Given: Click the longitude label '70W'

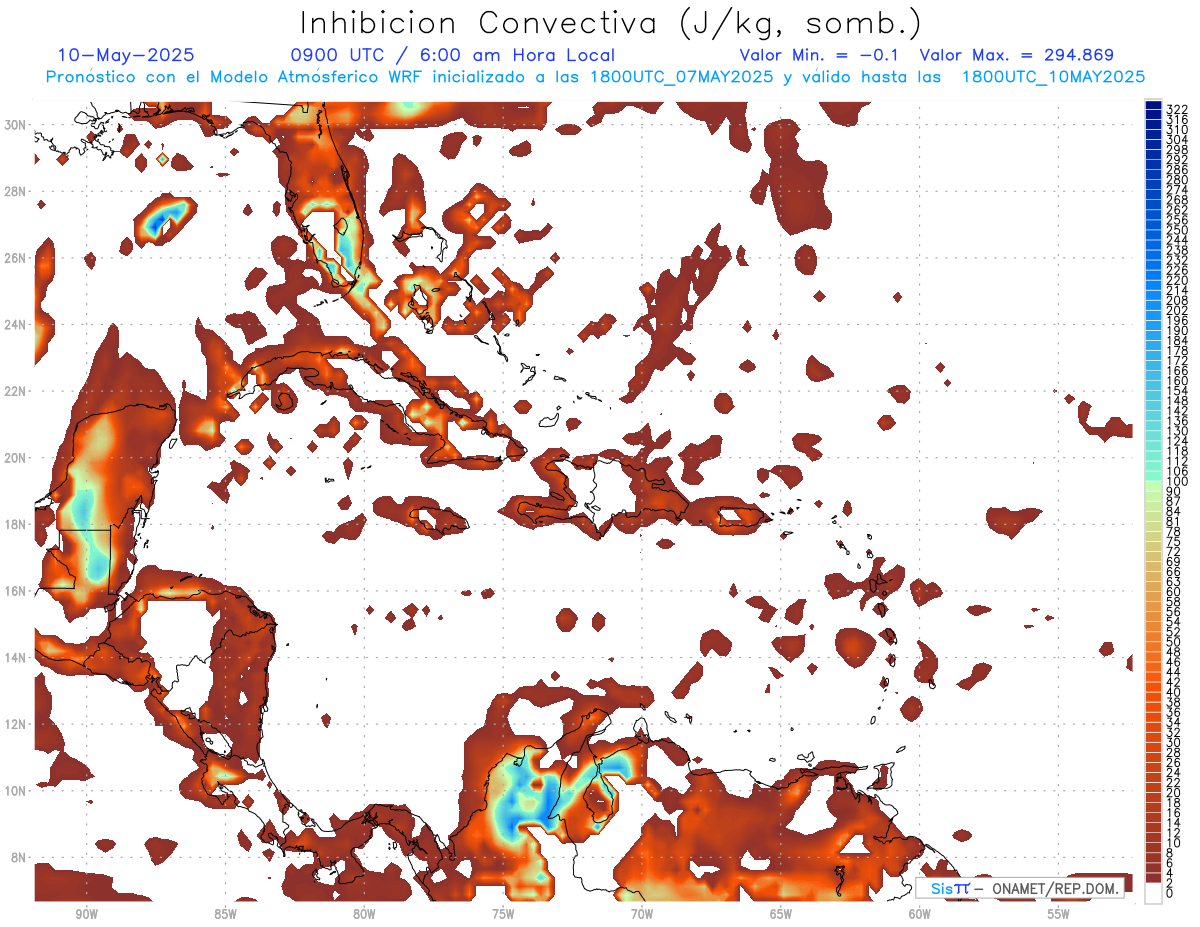Looking at the screenshot, I should [642, 914].
